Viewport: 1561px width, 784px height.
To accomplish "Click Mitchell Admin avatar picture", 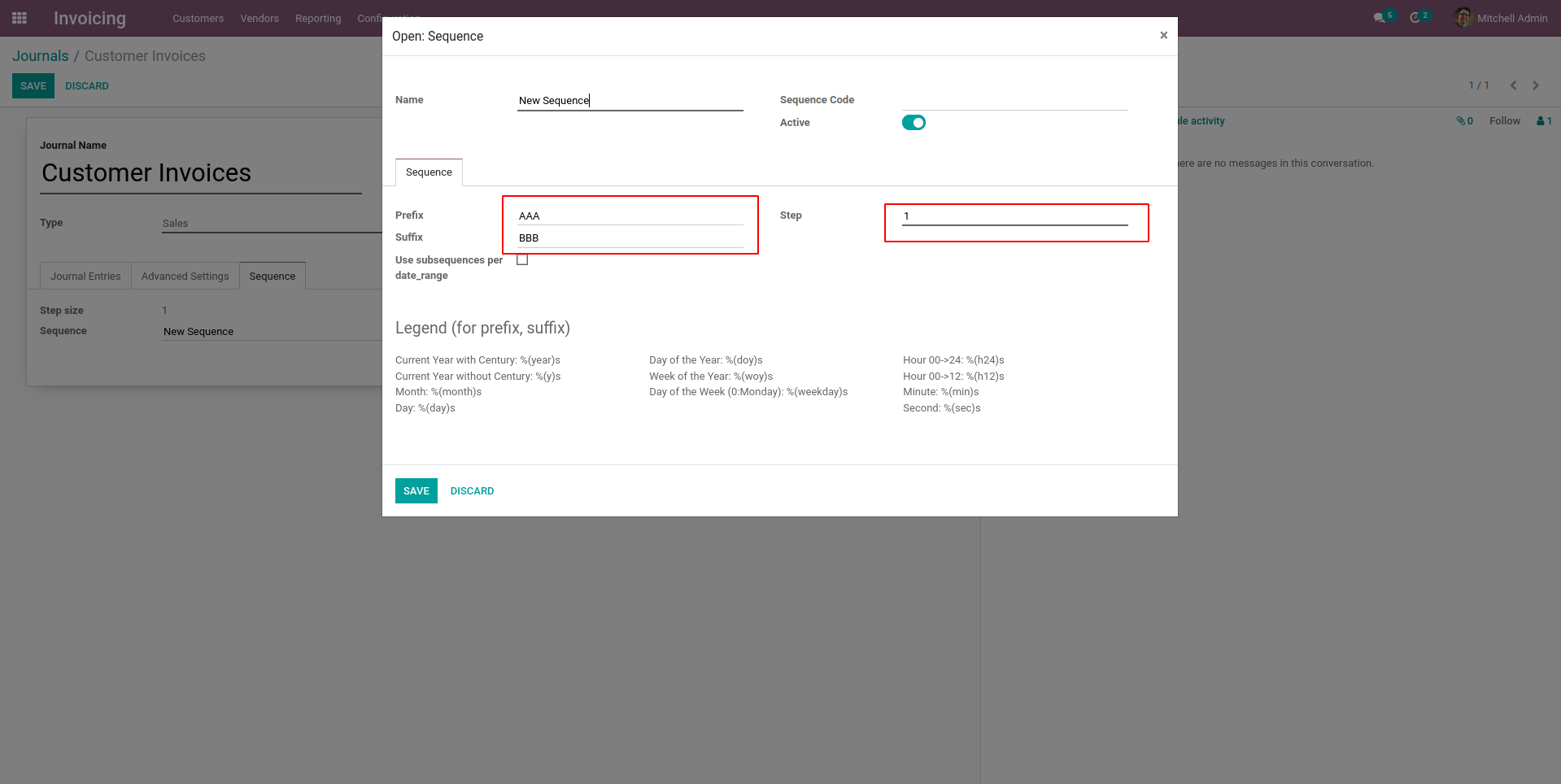I will (x=1463, y=18).
